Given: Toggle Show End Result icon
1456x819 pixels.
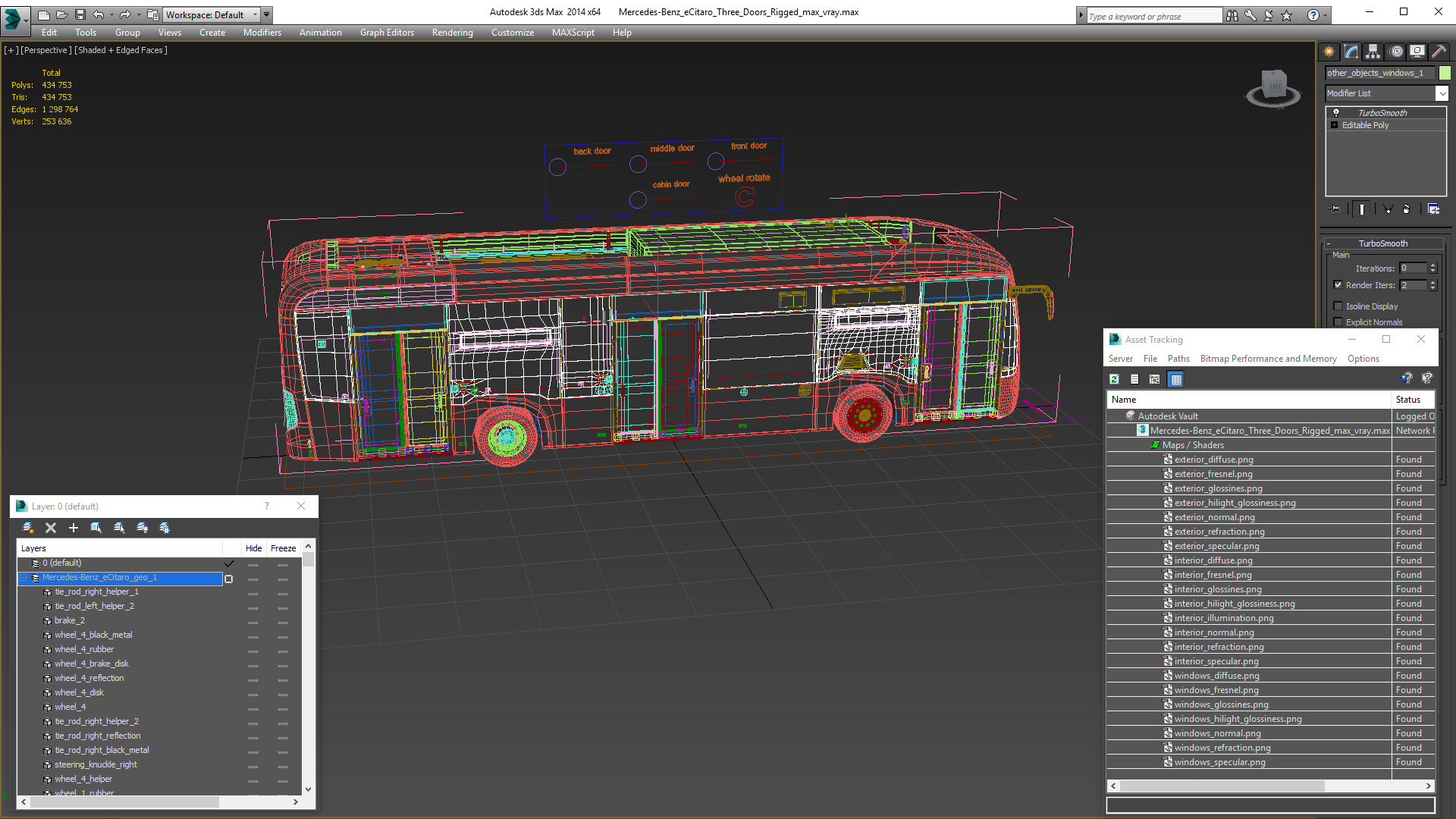Looking at the screenshot, I should (x=1362, y=209).
